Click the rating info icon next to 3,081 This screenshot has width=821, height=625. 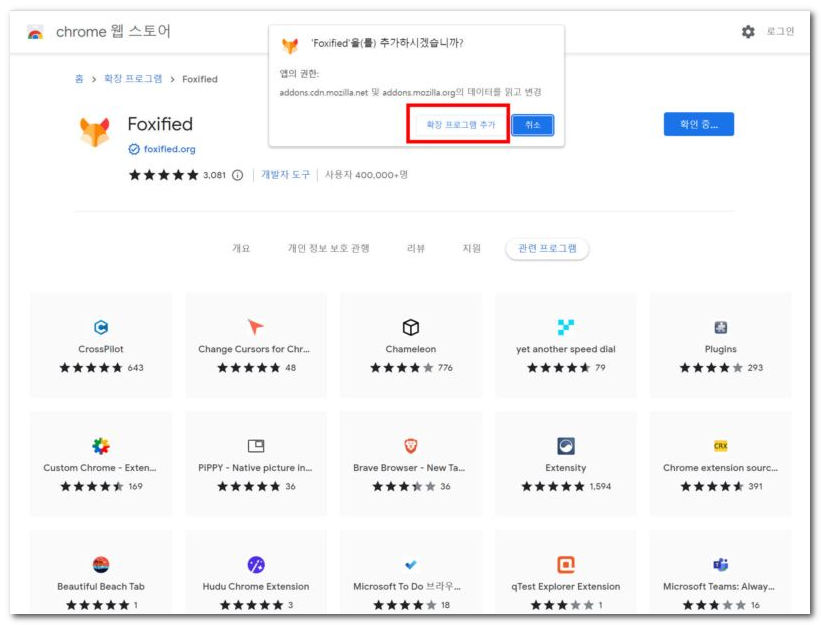coord(237,175)
